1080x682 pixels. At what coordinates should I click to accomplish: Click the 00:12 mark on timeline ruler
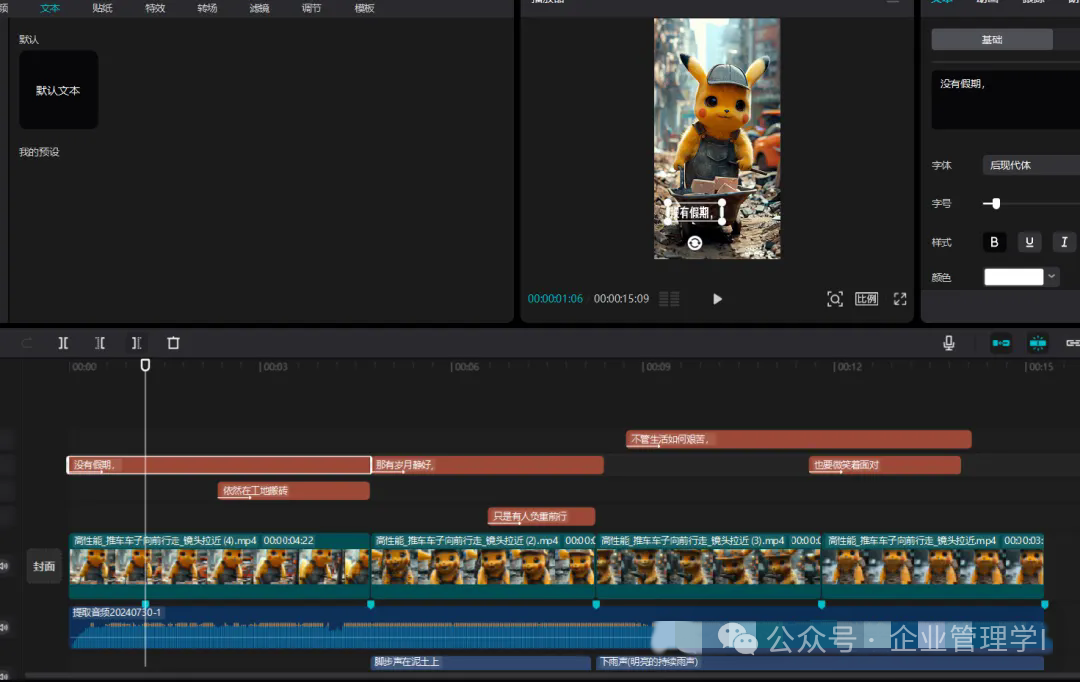(x=849, y=366)
